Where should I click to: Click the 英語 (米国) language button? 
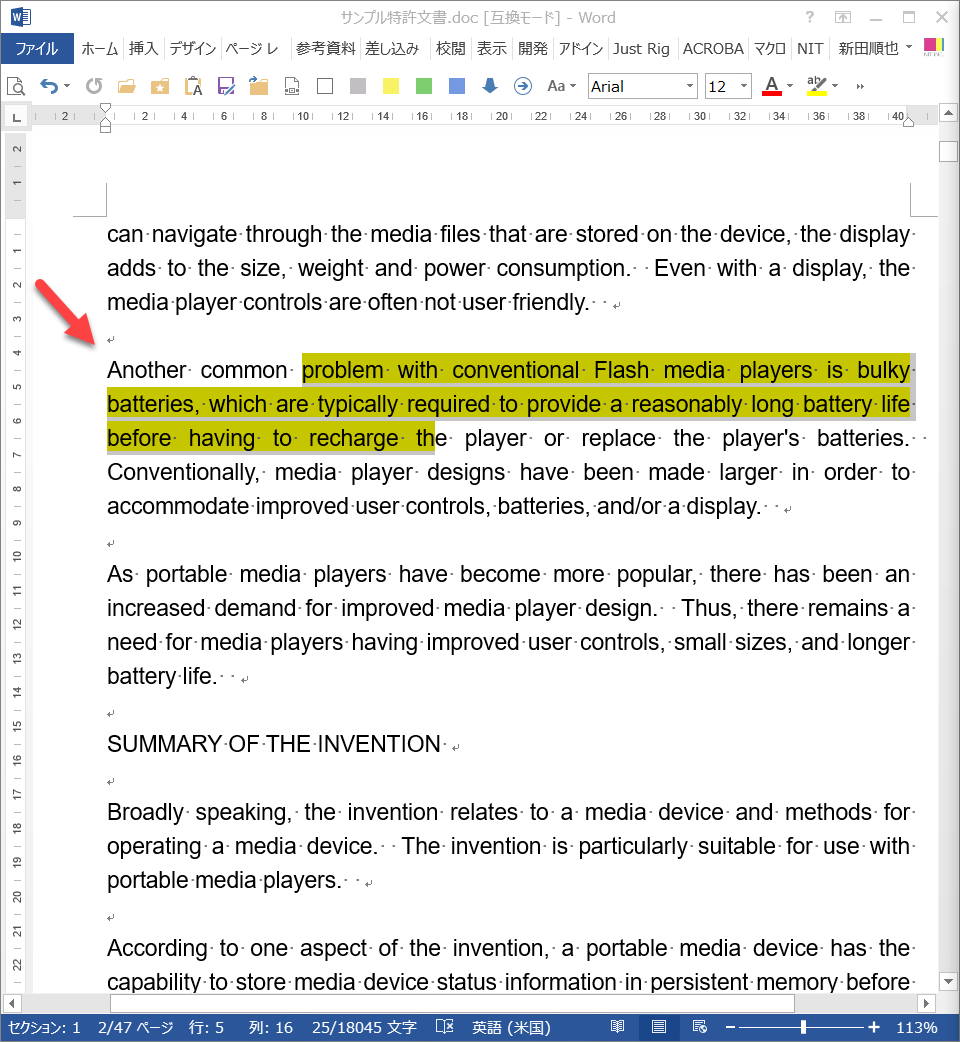[511, 1027]
